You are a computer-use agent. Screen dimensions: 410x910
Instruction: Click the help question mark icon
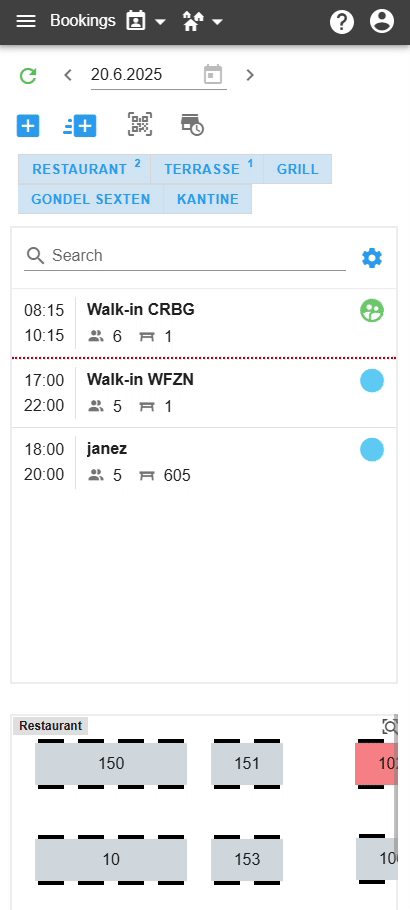point(342,22)
